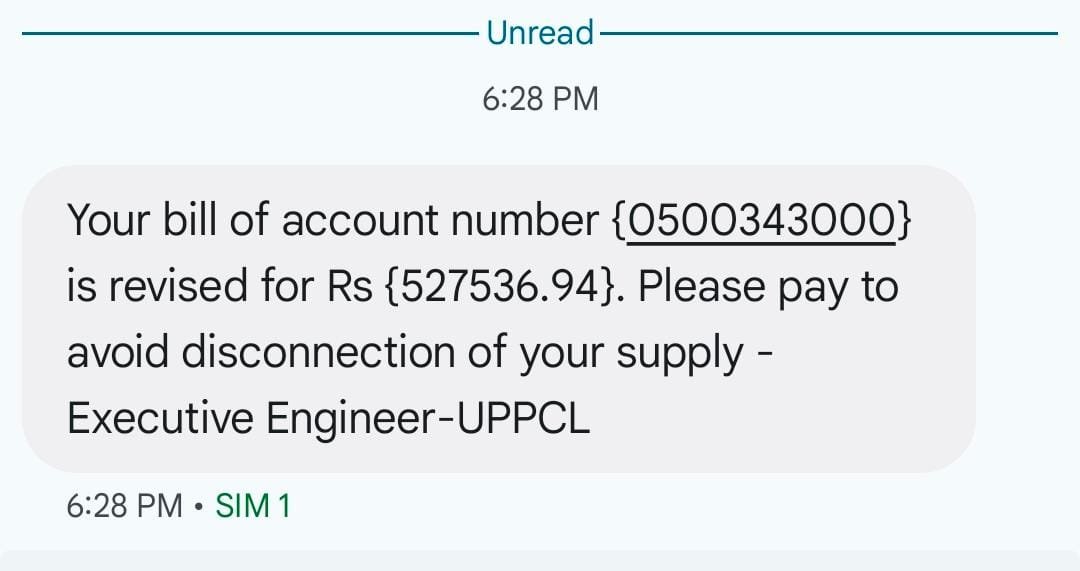Tap the Executive Engineer-UPPCL signature text

(328, 420)
